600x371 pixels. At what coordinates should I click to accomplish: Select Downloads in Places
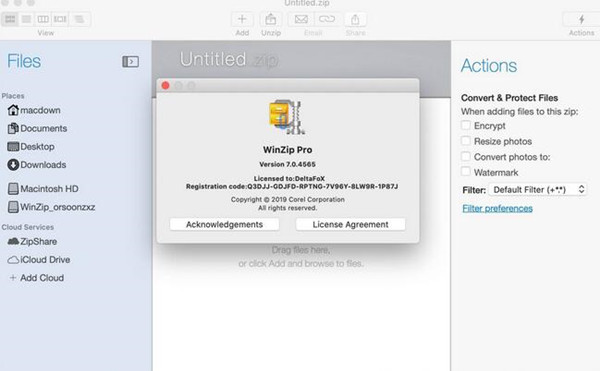click(37, 165)
